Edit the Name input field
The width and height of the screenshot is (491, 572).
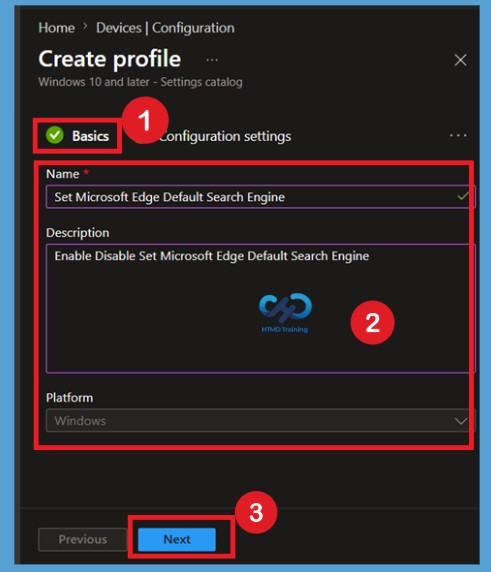tap(260, 197)
